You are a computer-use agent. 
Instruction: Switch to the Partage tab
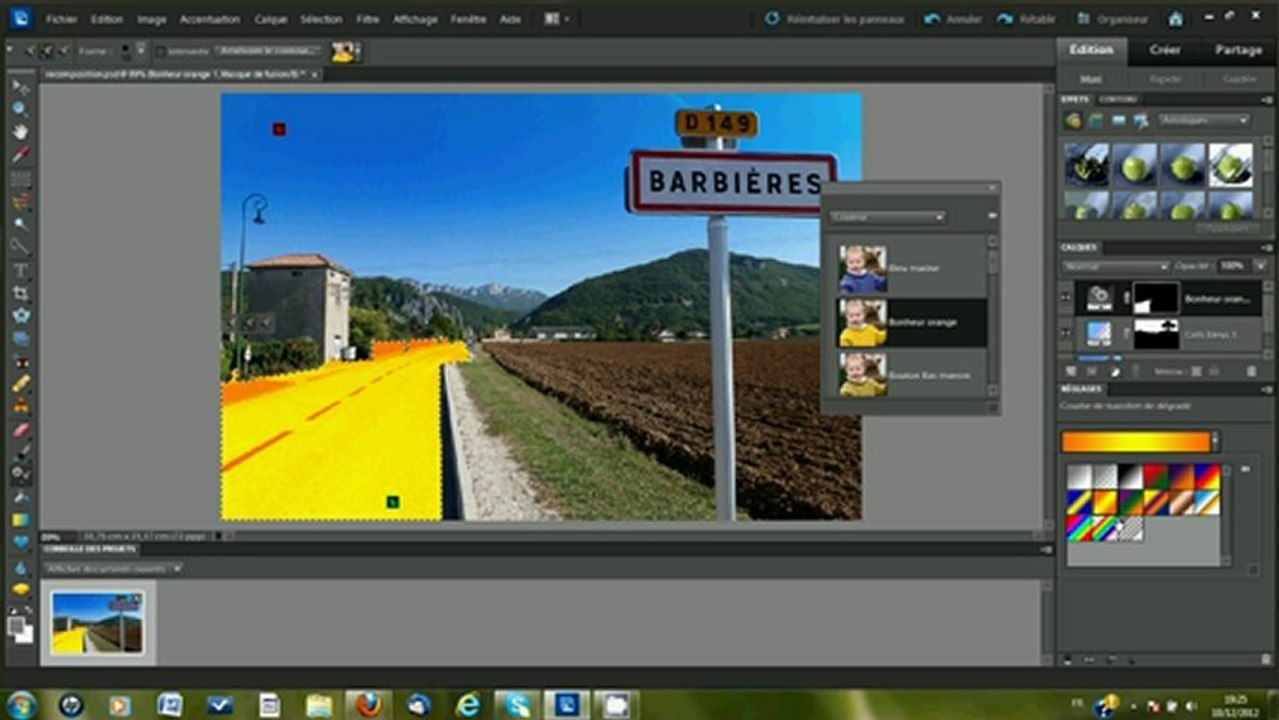1238,50
